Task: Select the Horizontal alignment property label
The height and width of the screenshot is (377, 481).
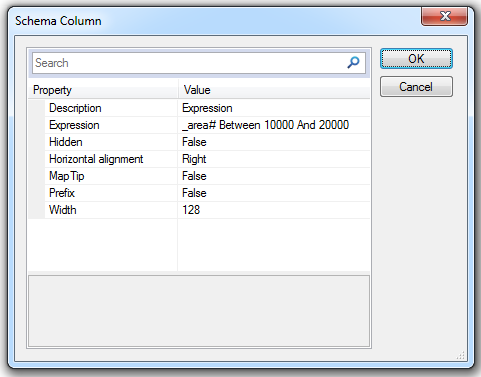Action: pyautogui.click(x=96, y=159)
